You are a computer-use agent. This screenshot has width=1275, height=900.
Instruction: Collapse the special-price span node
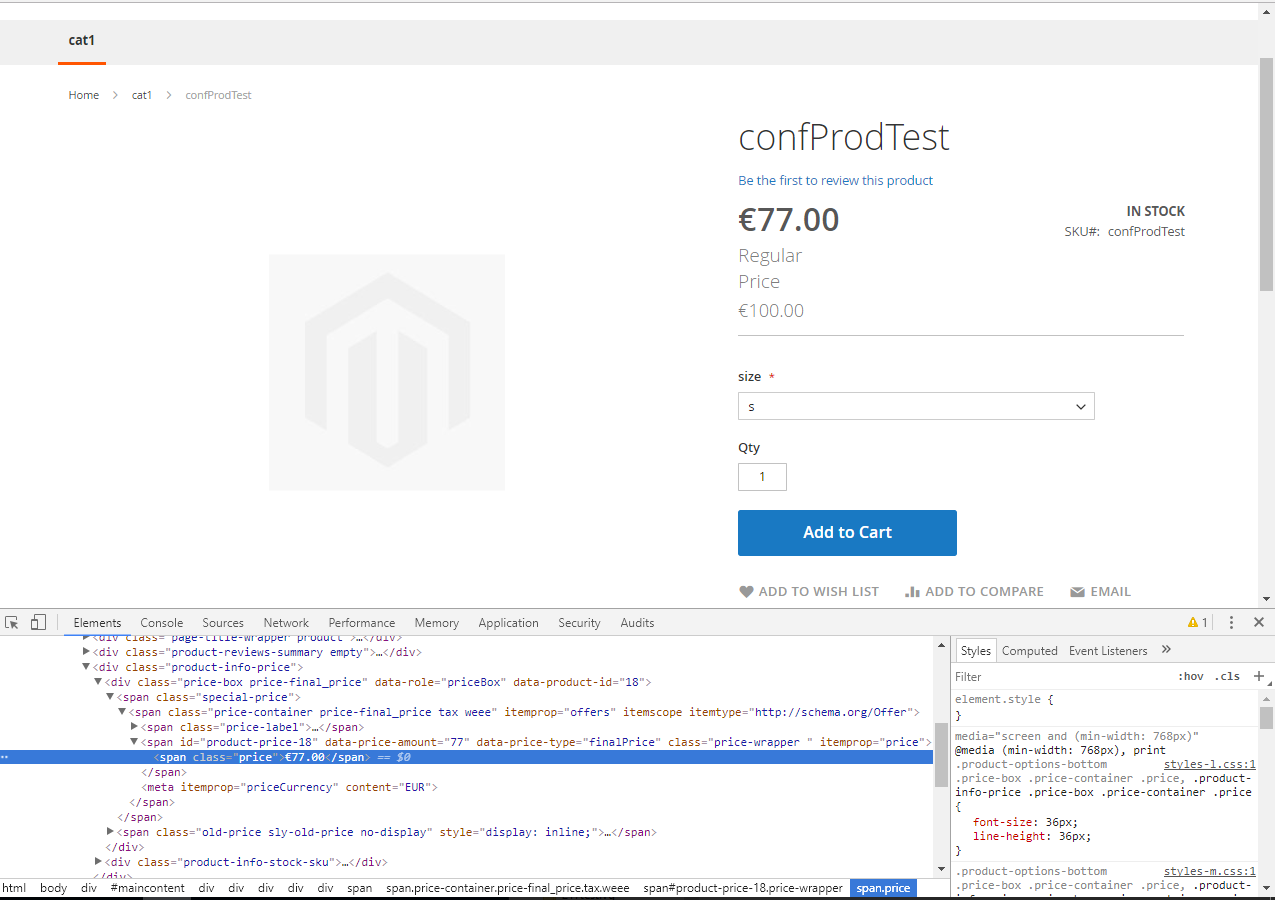[110, 697]
